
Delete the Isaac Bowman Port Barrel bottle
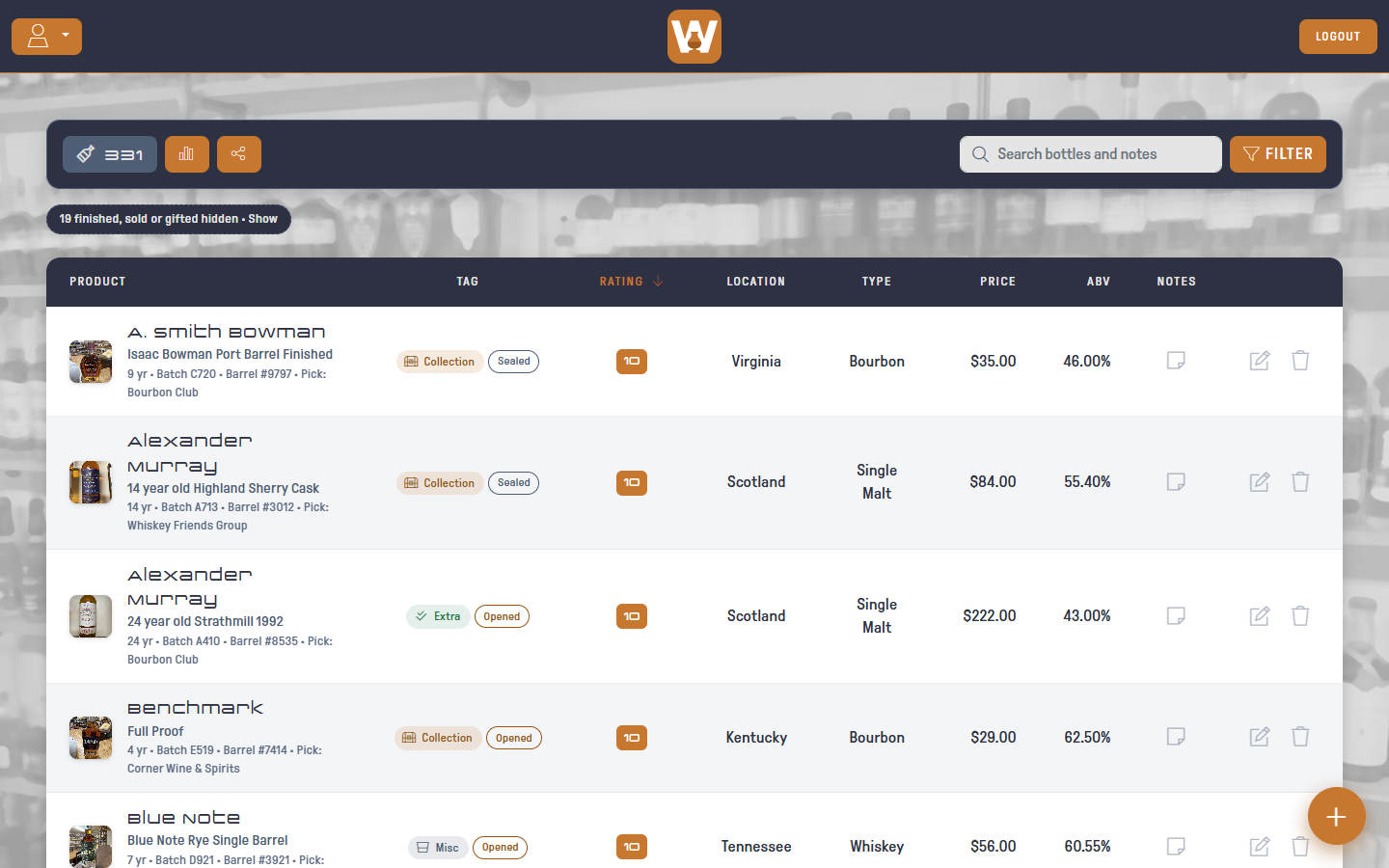(1300, 361)
